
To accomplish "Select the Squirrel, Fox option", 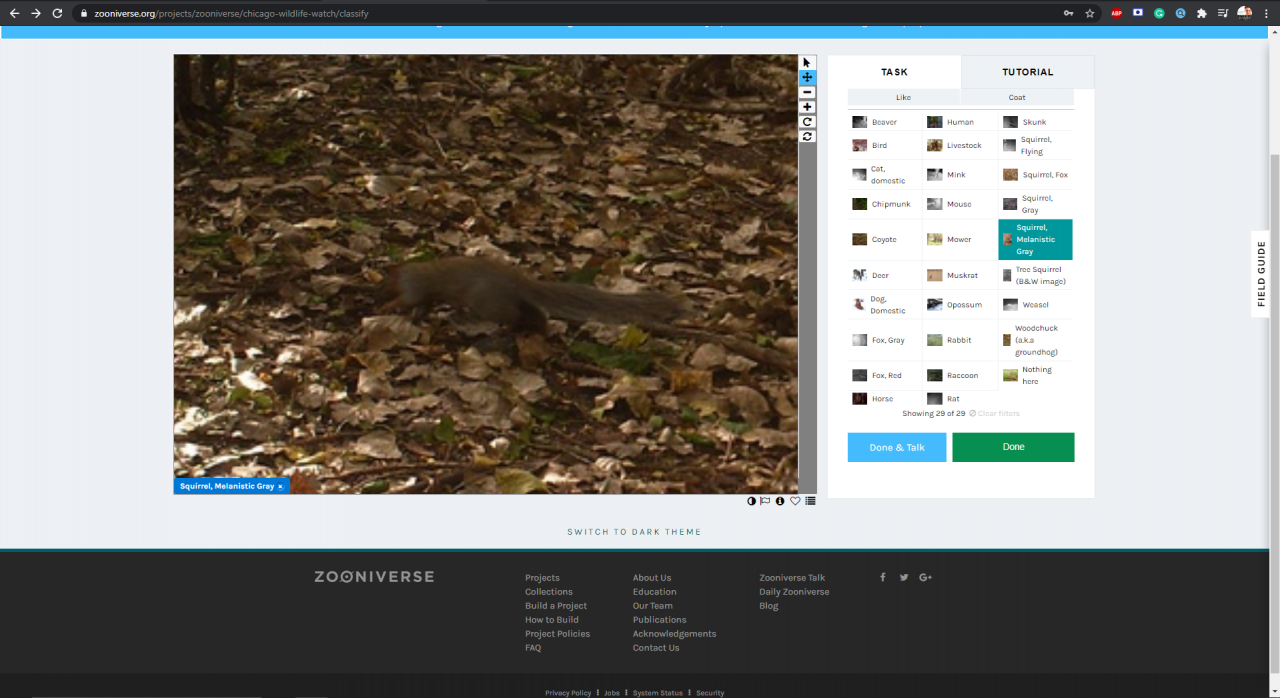I will point(1035,175).
